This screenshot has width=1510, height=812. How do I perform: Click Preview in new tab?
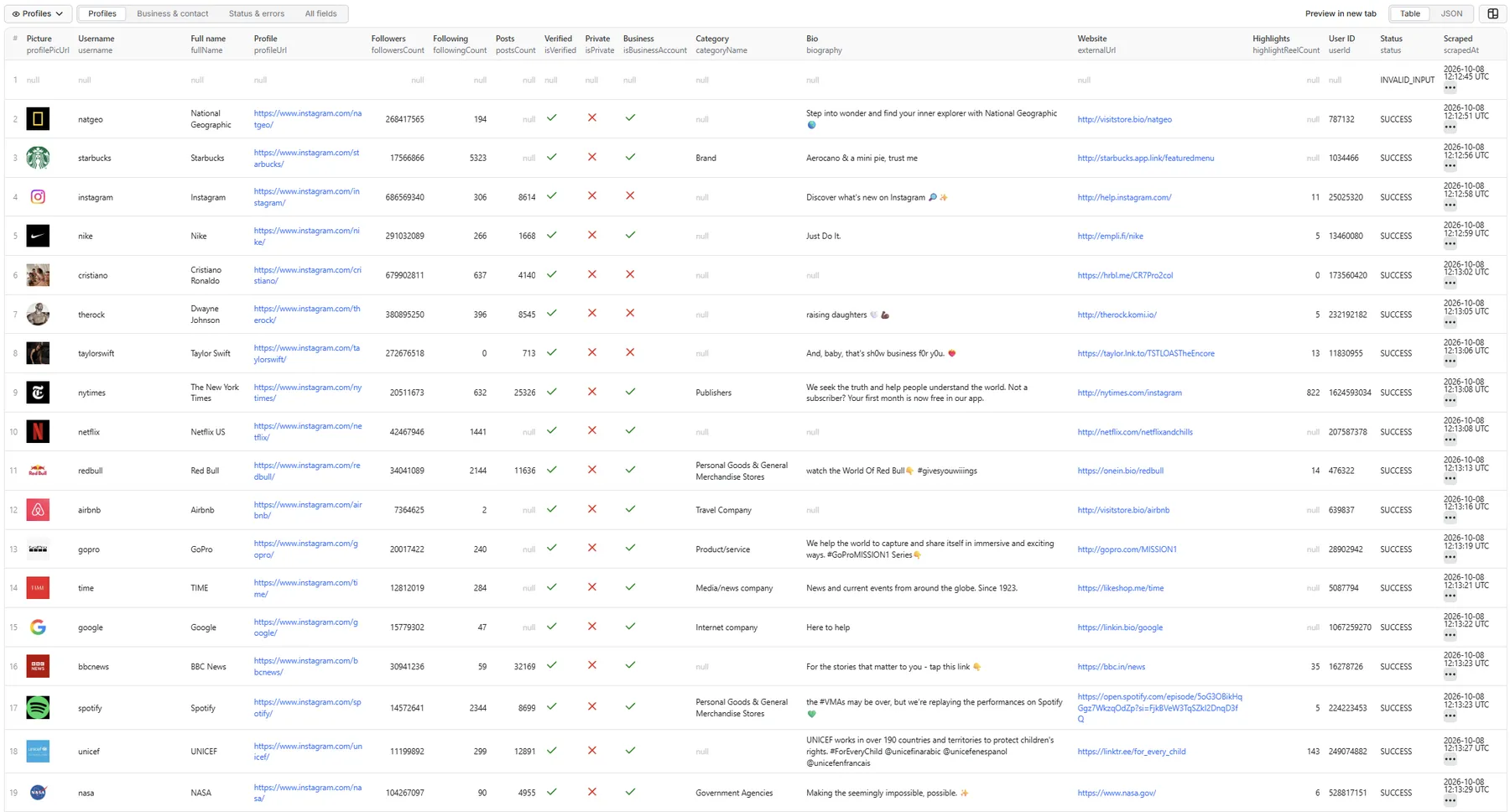(1341, 13)
